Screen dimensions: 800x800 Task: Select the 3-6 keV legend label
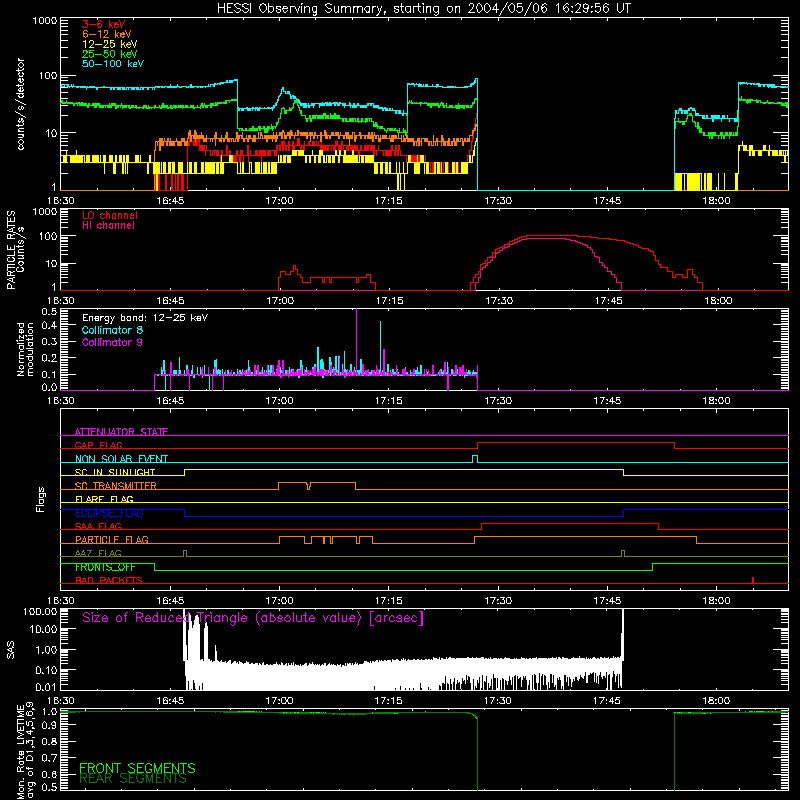pos(104,24)
